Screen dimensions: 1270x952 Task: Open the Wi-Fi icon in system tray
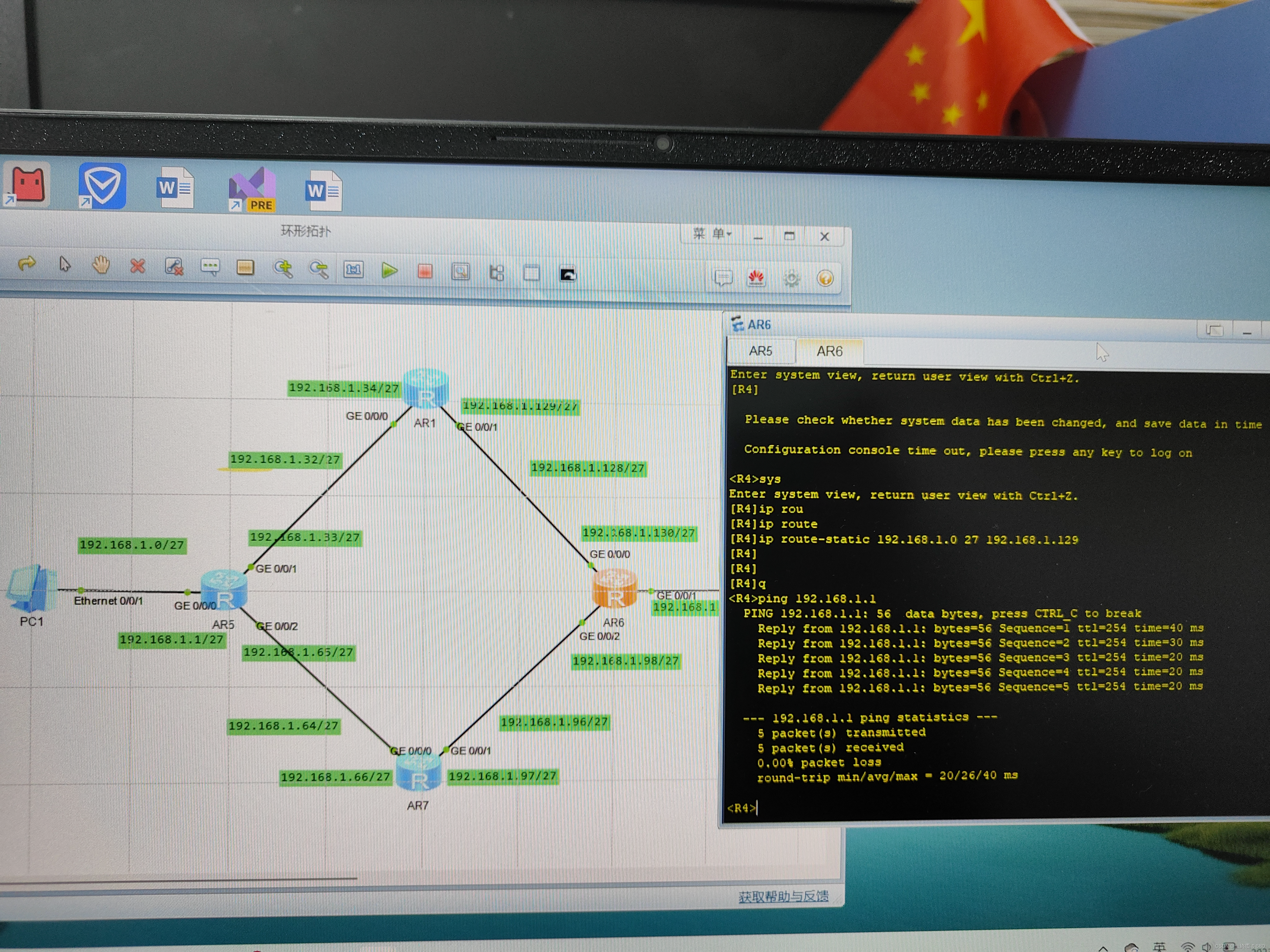tap(1188, 946)
